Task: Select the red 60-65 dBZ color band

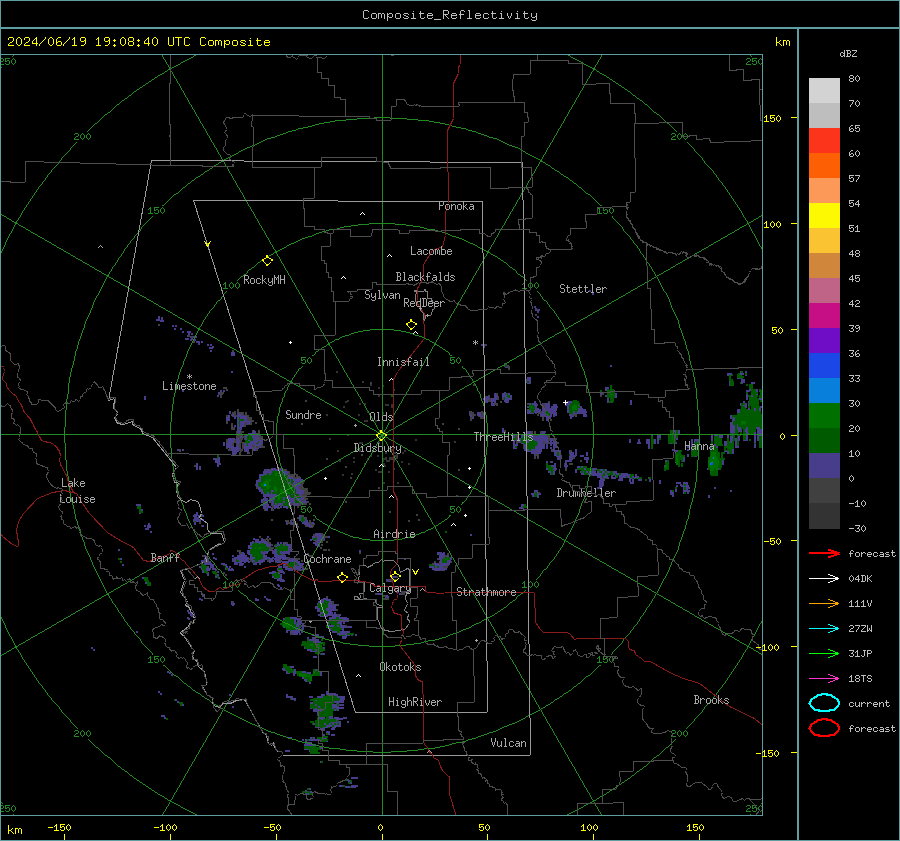Action: pos(824,141)
